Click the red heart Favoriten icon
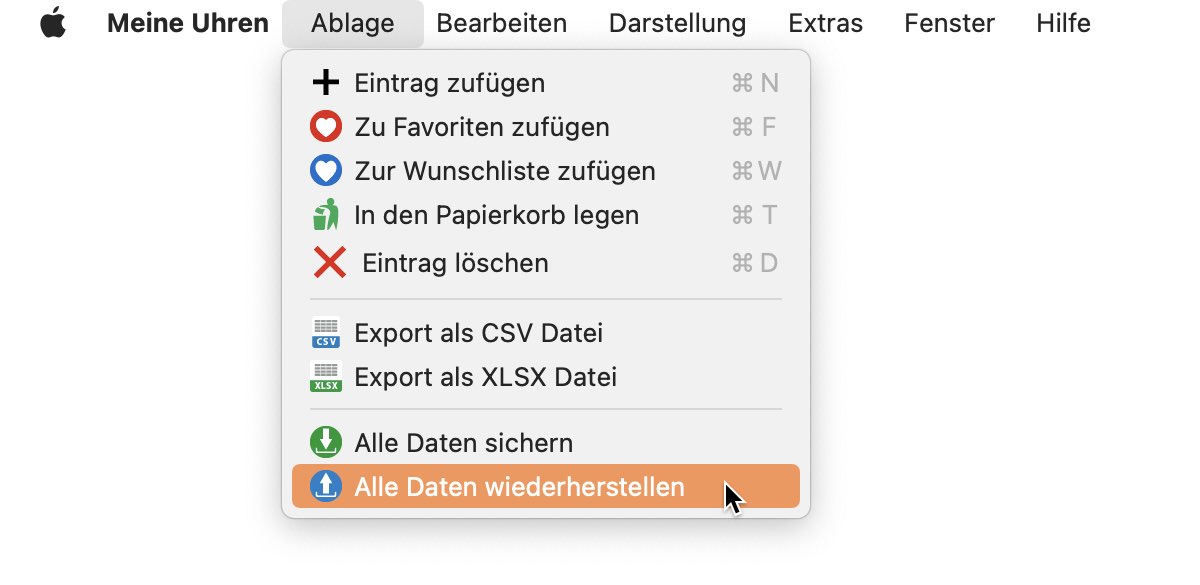This screenshot has height=585, width=1200. coord(326,127)
